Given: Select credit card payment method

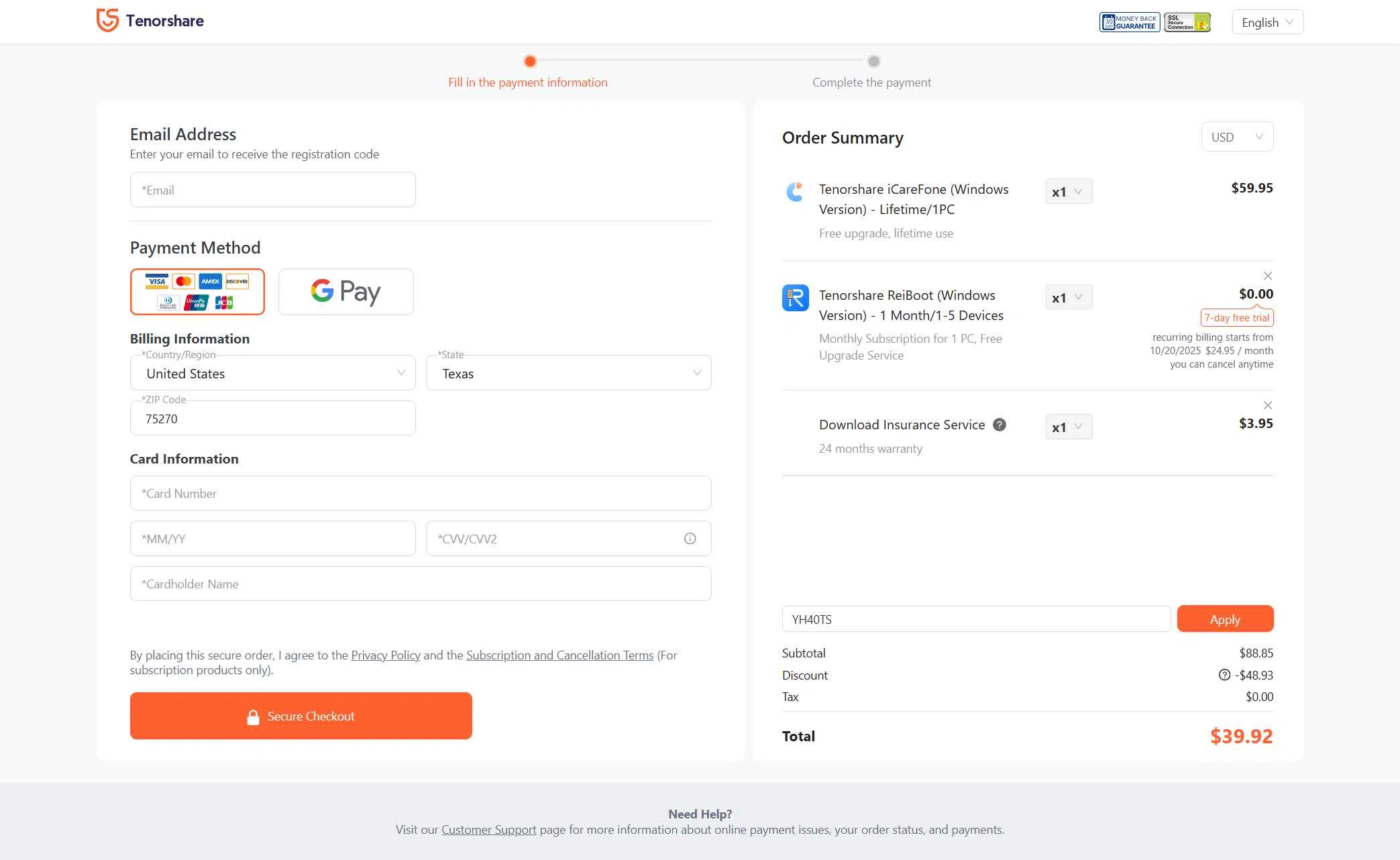Looking at the screenshot, I should [x=197, y=292].
